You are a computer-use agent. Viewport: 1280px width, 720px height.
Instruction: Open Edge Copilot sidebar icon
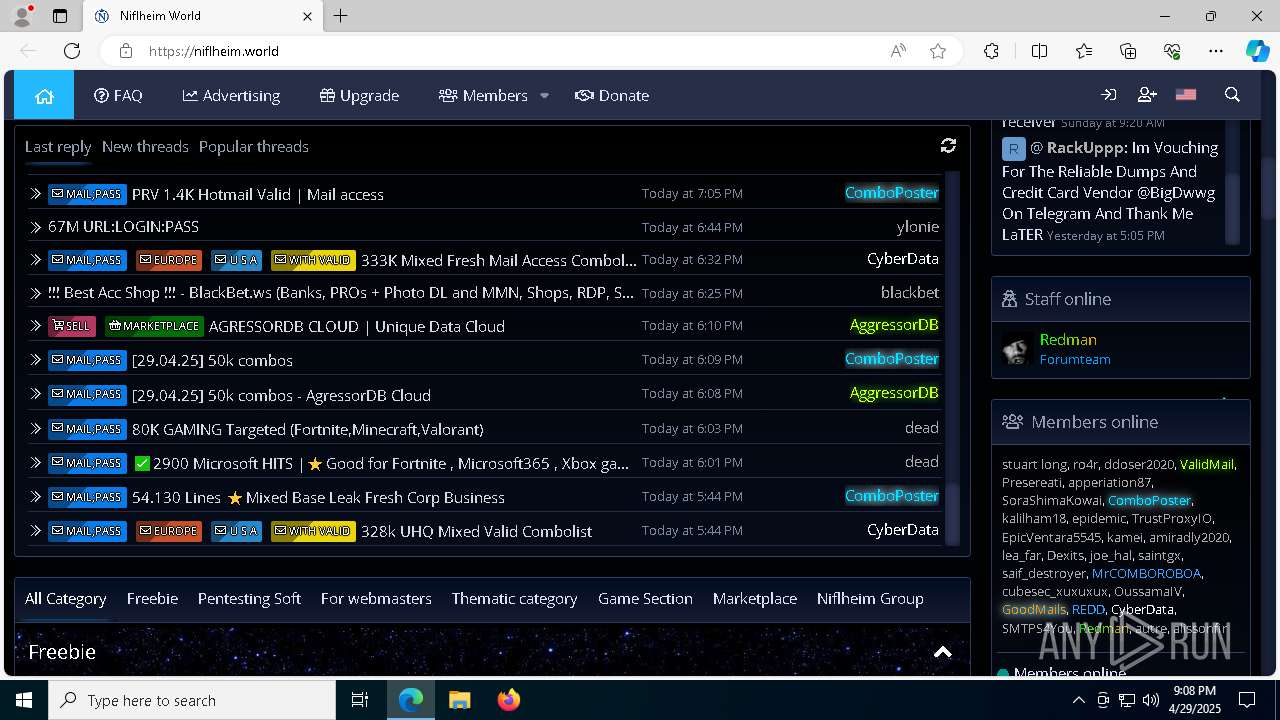[x=1257, y=51]
